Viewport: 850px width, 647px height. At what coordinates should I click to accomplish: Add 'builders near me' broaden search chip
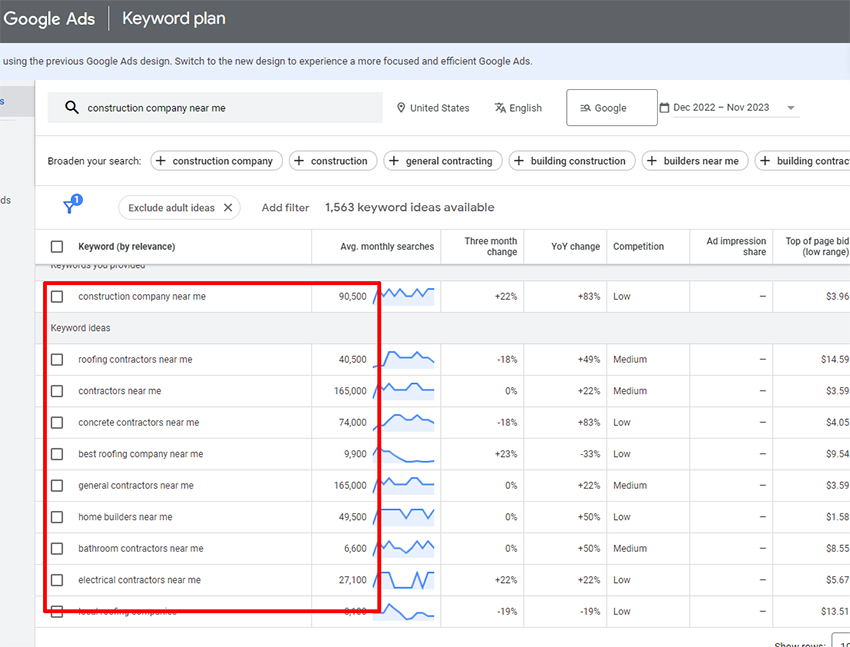click(695, 161)
